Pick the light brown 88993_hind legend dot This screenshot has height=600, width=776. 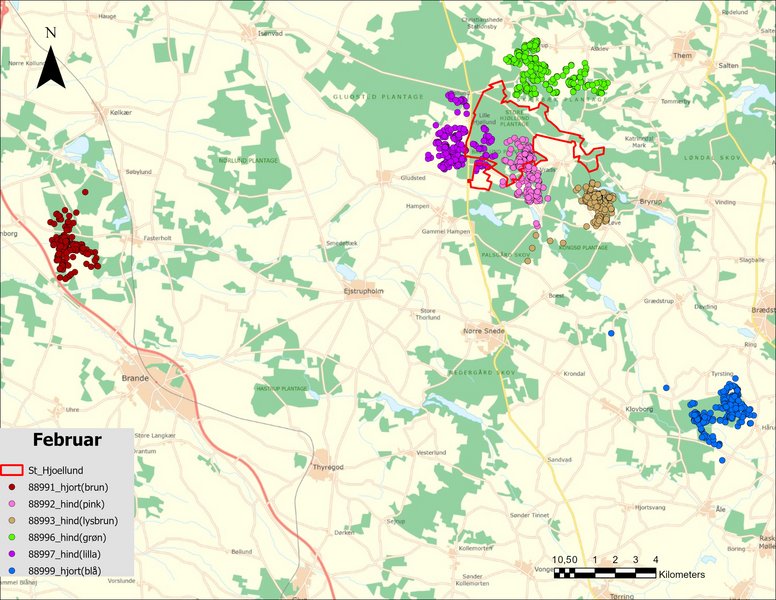pyautogui.click(x=12, y=520)
